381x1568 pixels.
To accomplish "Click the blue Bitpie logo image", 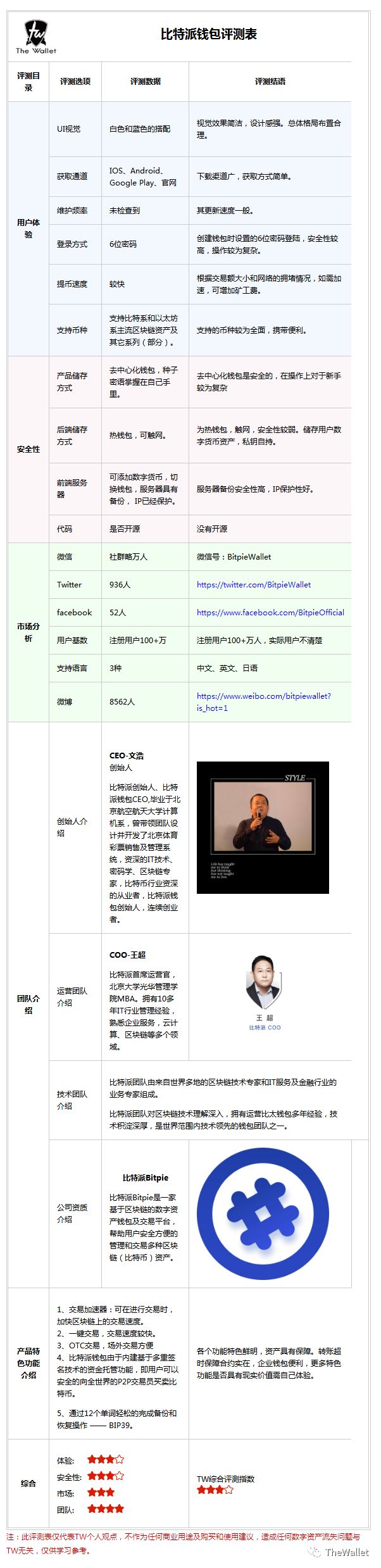I will (x=263, y=1214).
